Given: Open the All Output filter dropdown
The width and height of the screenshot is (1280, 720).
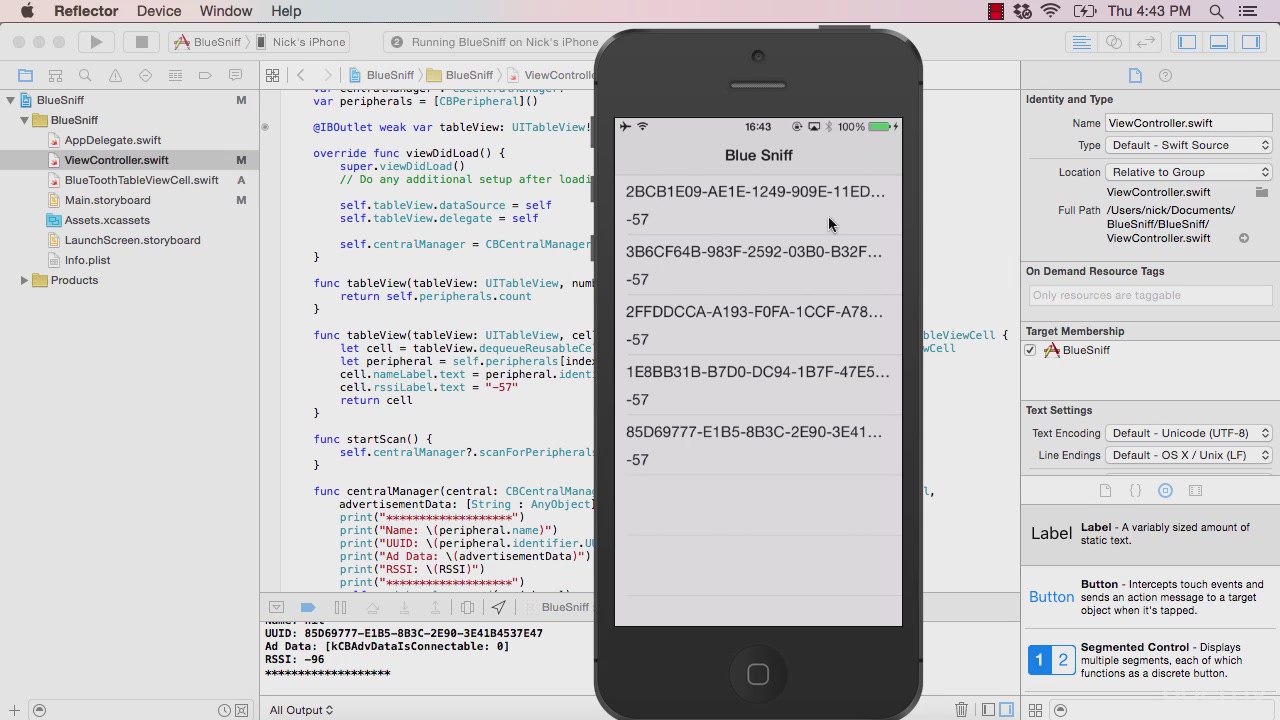Looking at the screenshot, I should [301, 710].
